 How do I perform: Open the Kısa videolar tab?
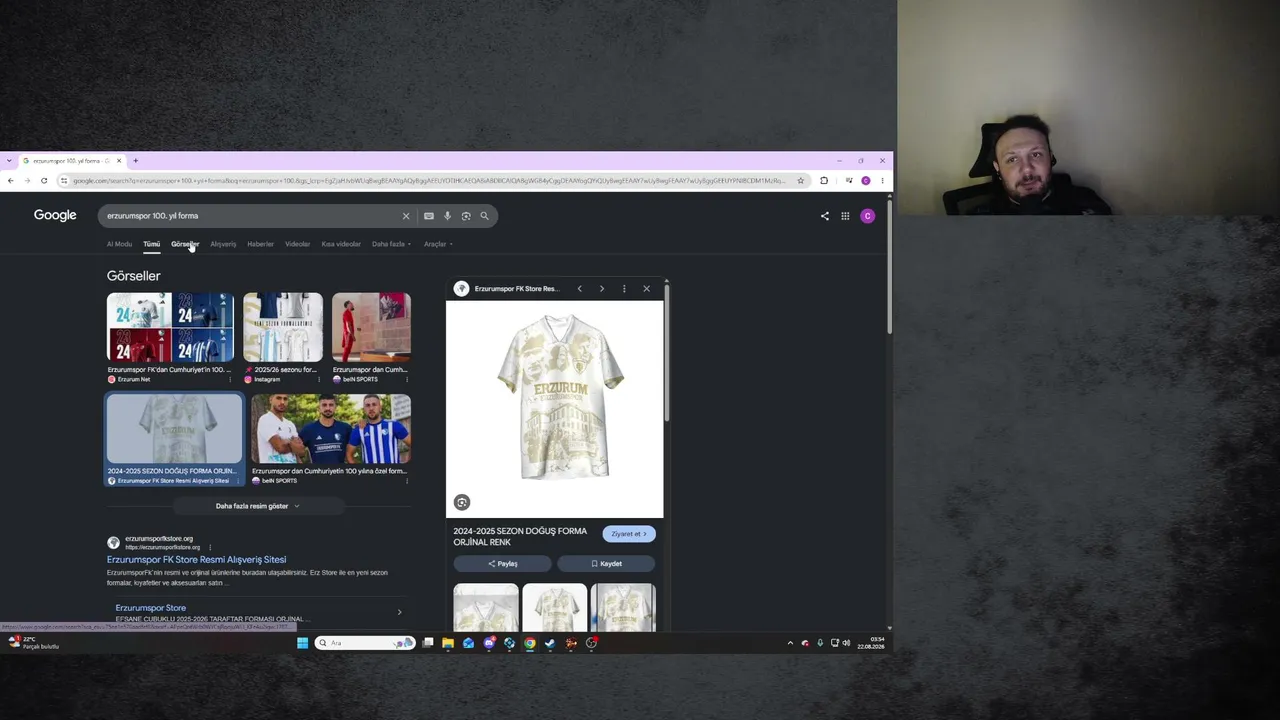coord(341,244)
